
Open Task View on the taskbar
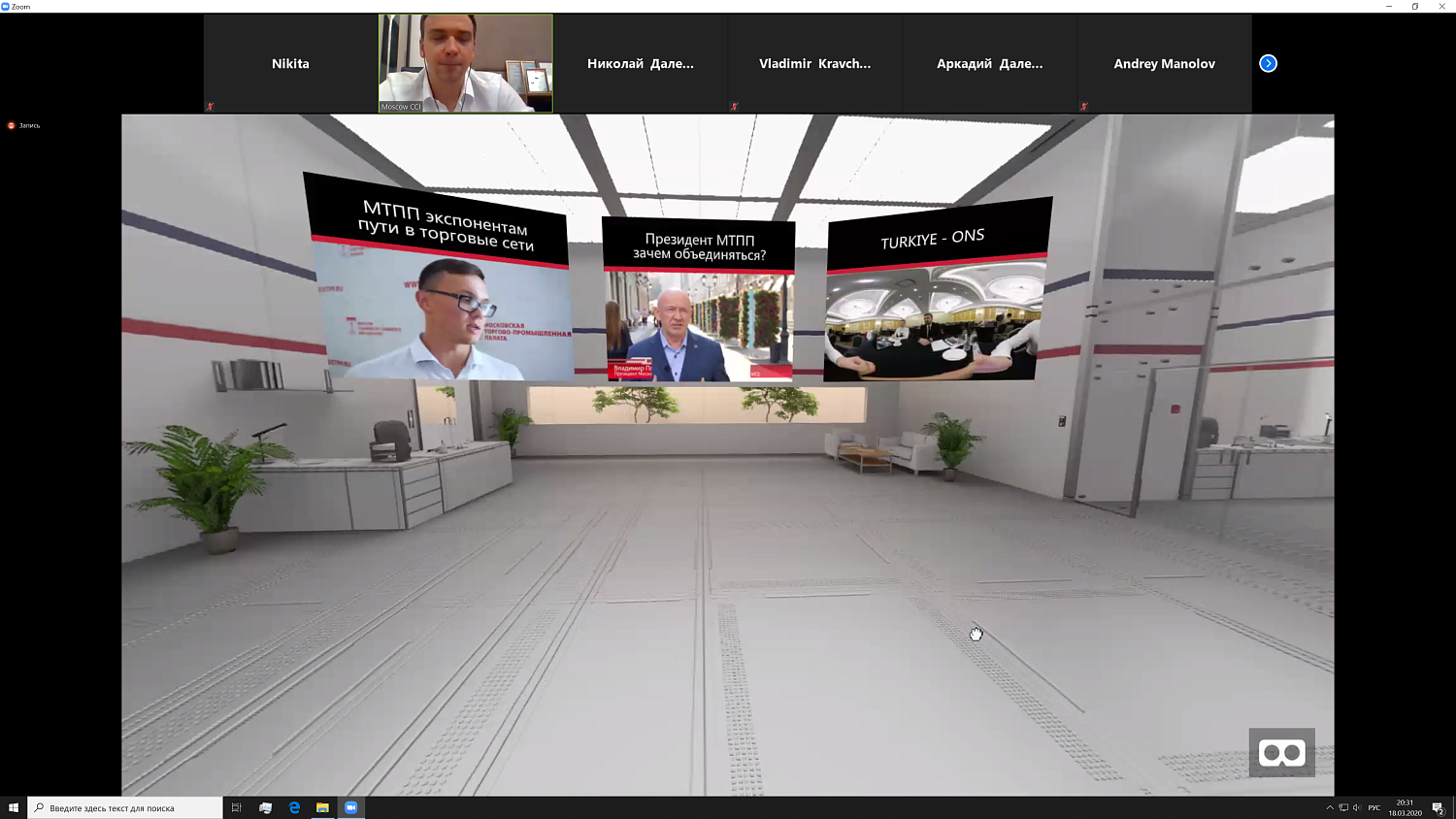tap(236, 807)
